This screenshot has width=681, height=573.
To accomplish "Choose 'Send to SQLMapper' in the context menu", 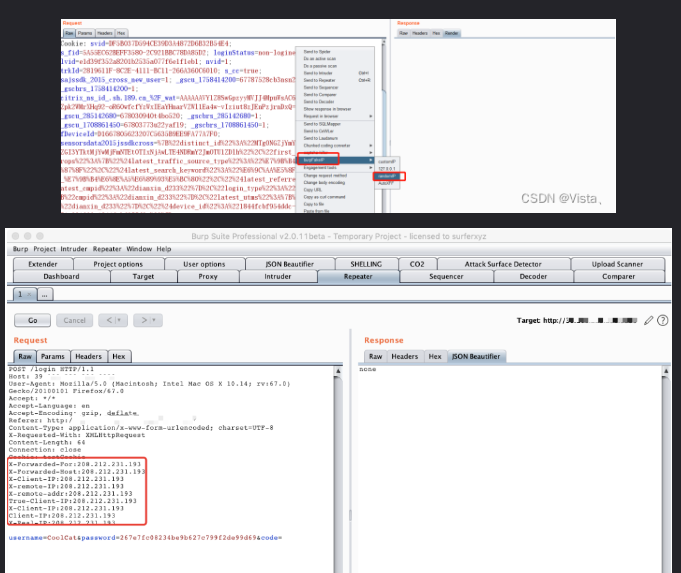I will [x=322, y=124].
